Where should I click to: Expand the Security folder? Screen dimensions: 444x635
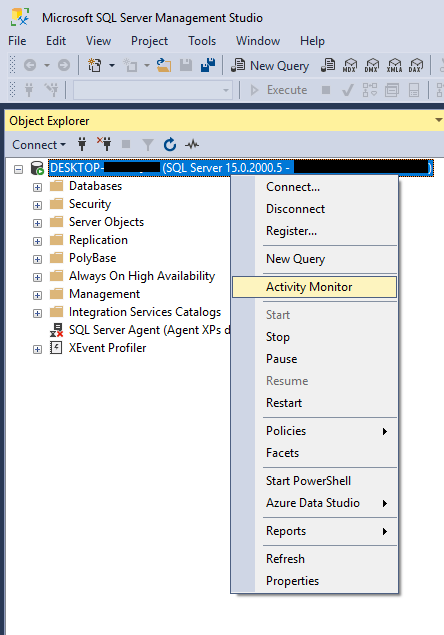point(37,205)
